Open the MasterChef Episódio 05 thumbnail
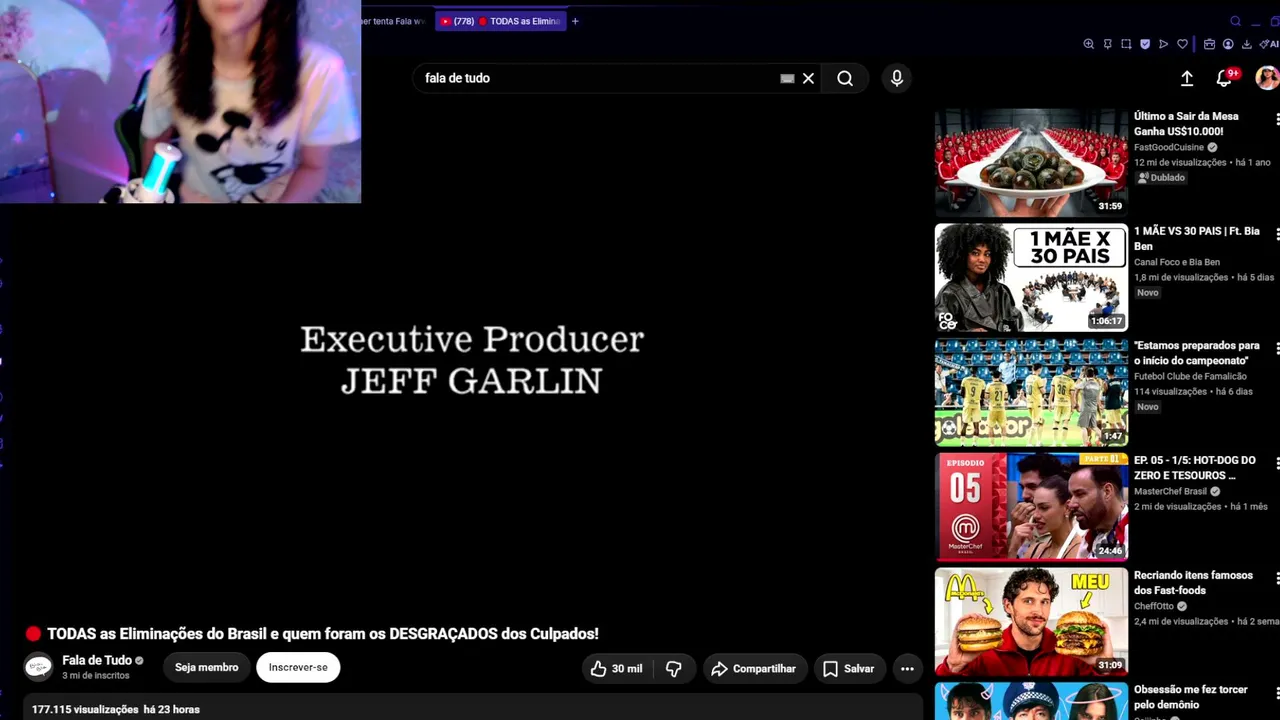The width and height of the screenshot is (1280, 720). (1031, 507)
